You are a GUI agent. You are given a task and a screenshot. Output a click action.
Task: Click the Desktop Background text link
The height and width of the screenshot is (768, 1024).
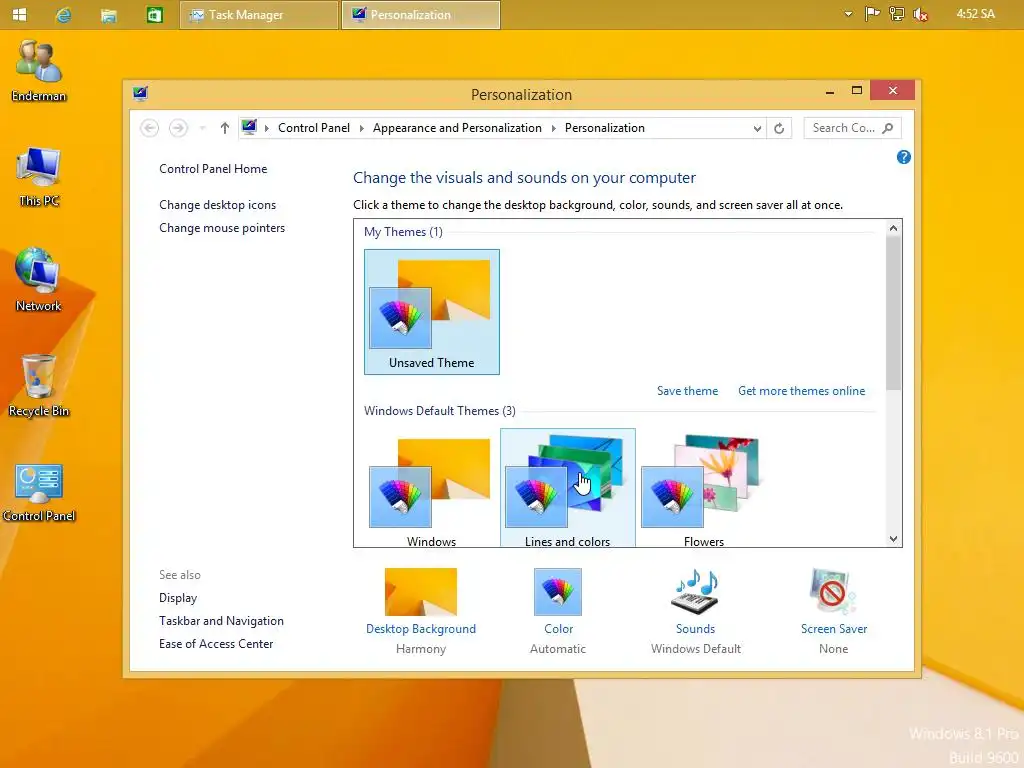[421, 629]
